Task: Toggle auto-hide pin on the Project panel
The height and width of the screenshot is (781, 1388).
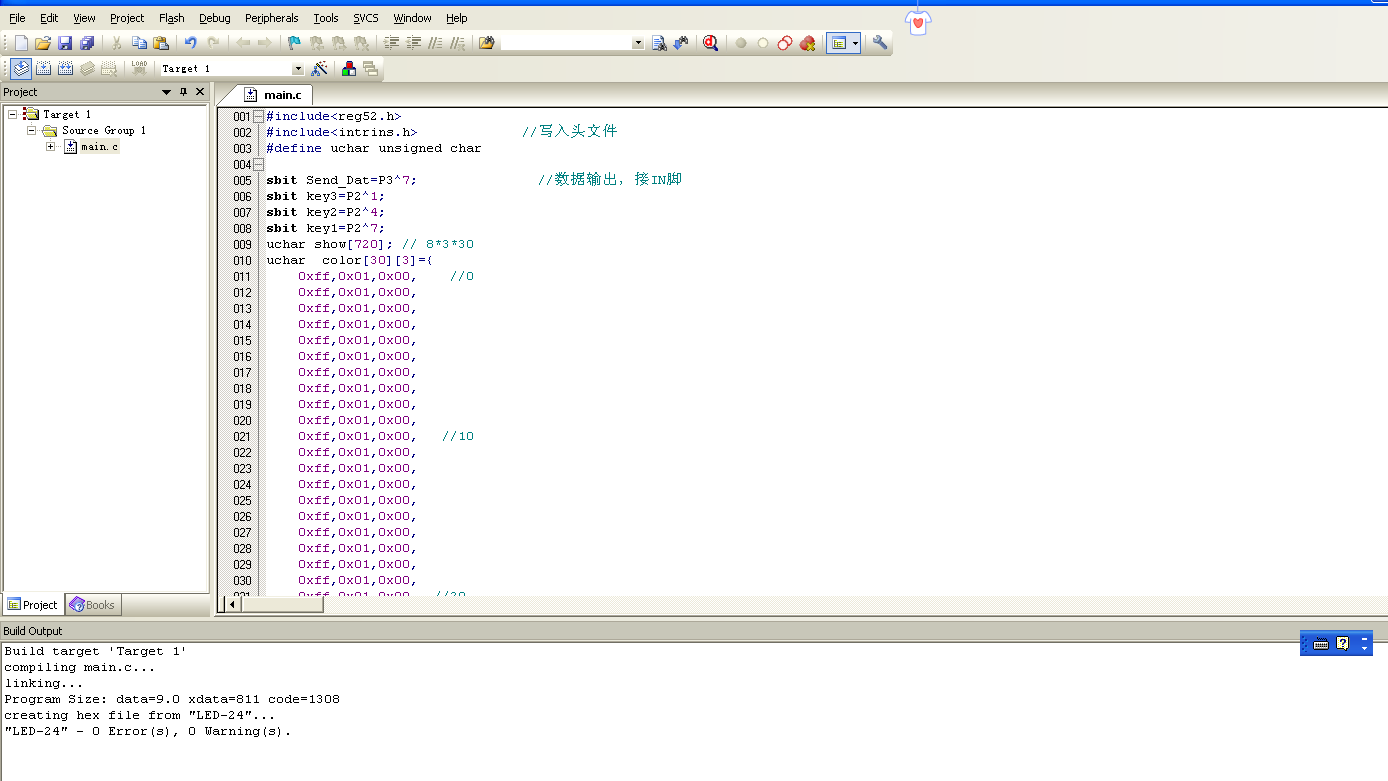Action: pyautogui.click(x=183, y=92)
